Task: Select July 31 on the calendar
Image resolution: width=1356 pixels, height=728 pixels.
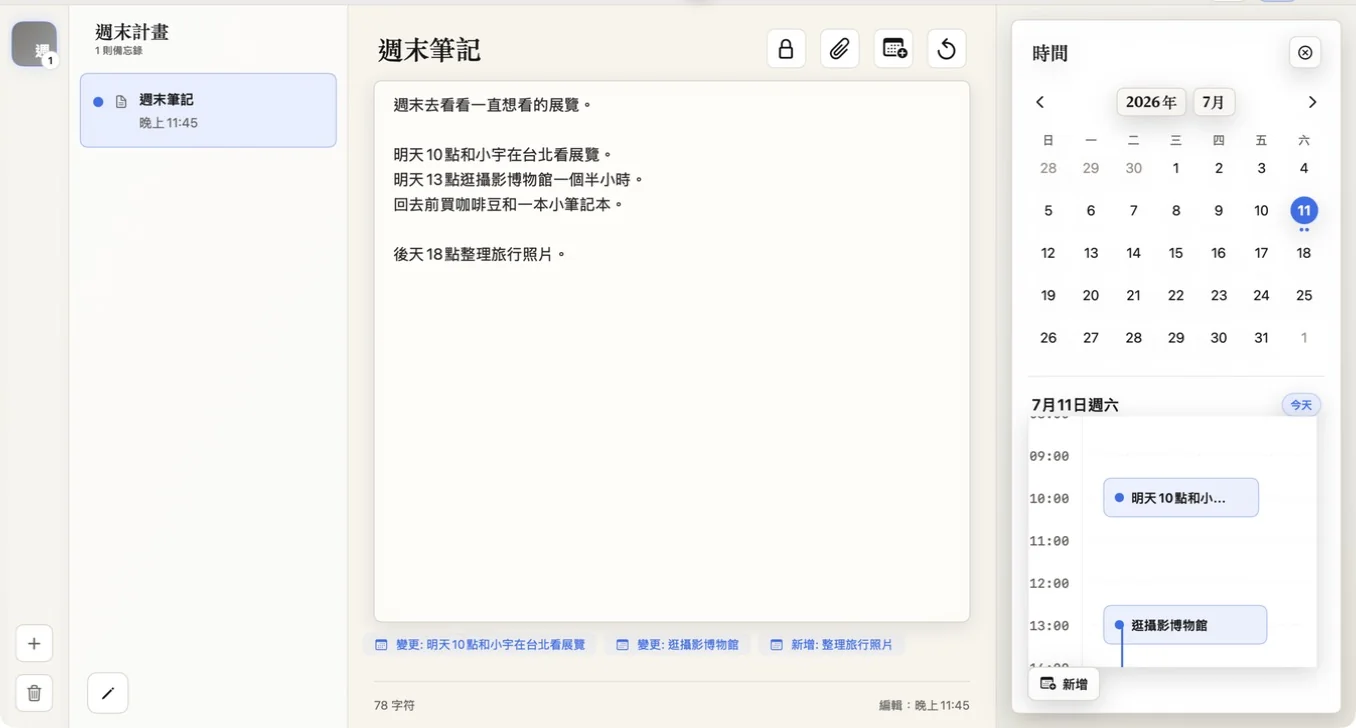Action: (1261, 338)
